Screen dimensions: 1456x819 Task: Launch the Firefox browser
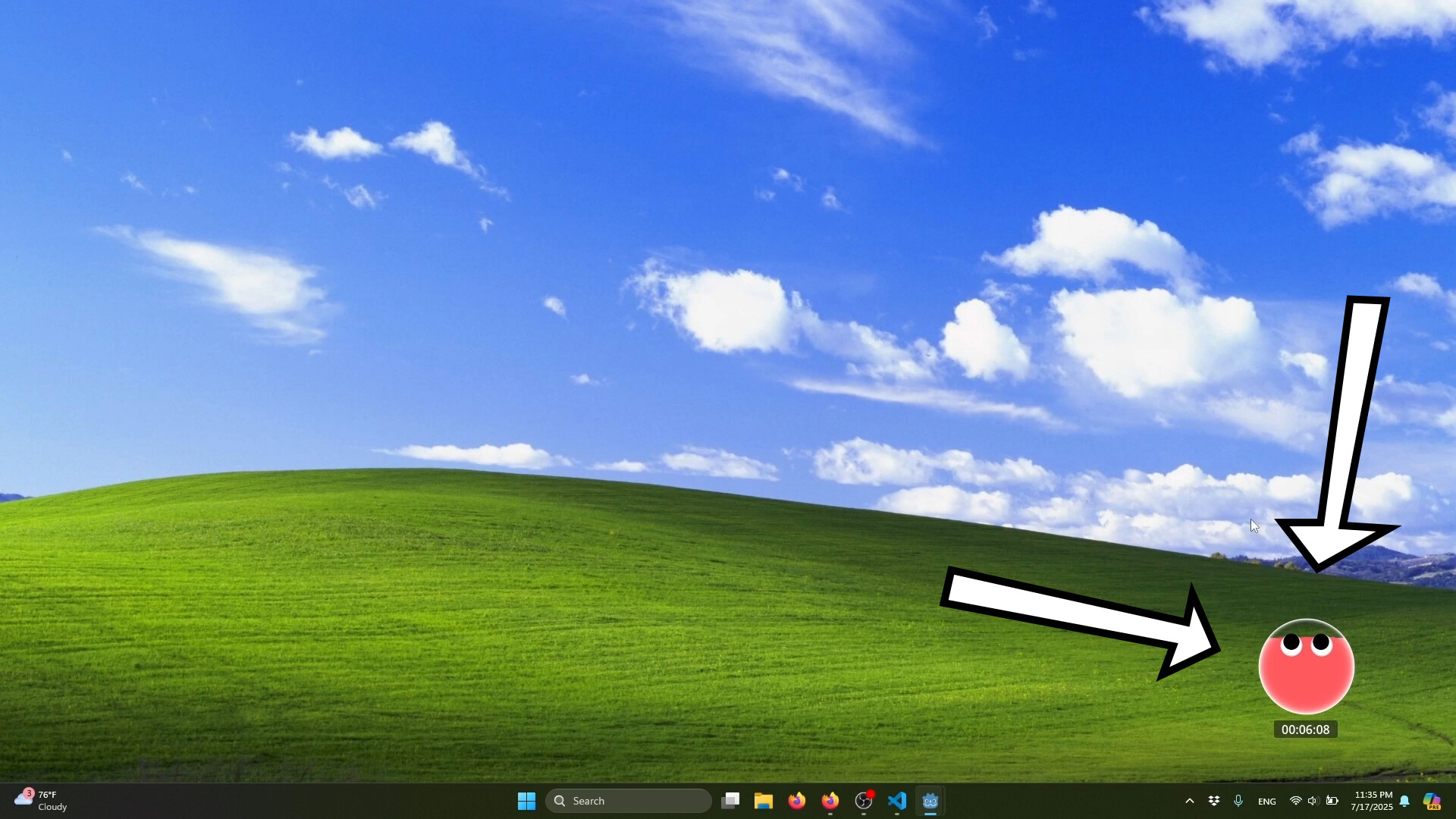pyautogui.click(x=796, y=800)
